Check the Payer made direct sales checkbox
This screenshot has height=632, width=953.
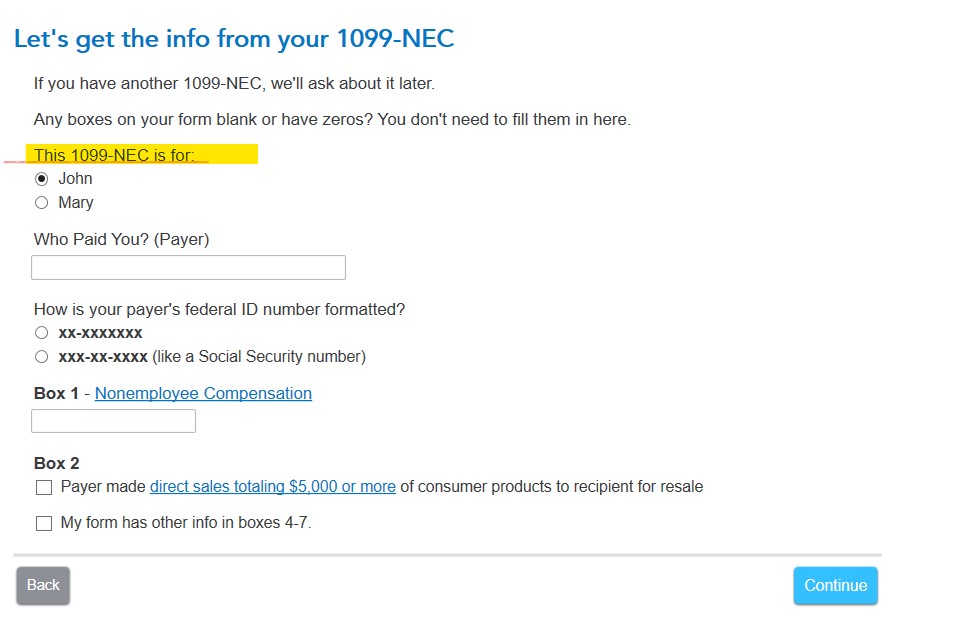point(44,488)
